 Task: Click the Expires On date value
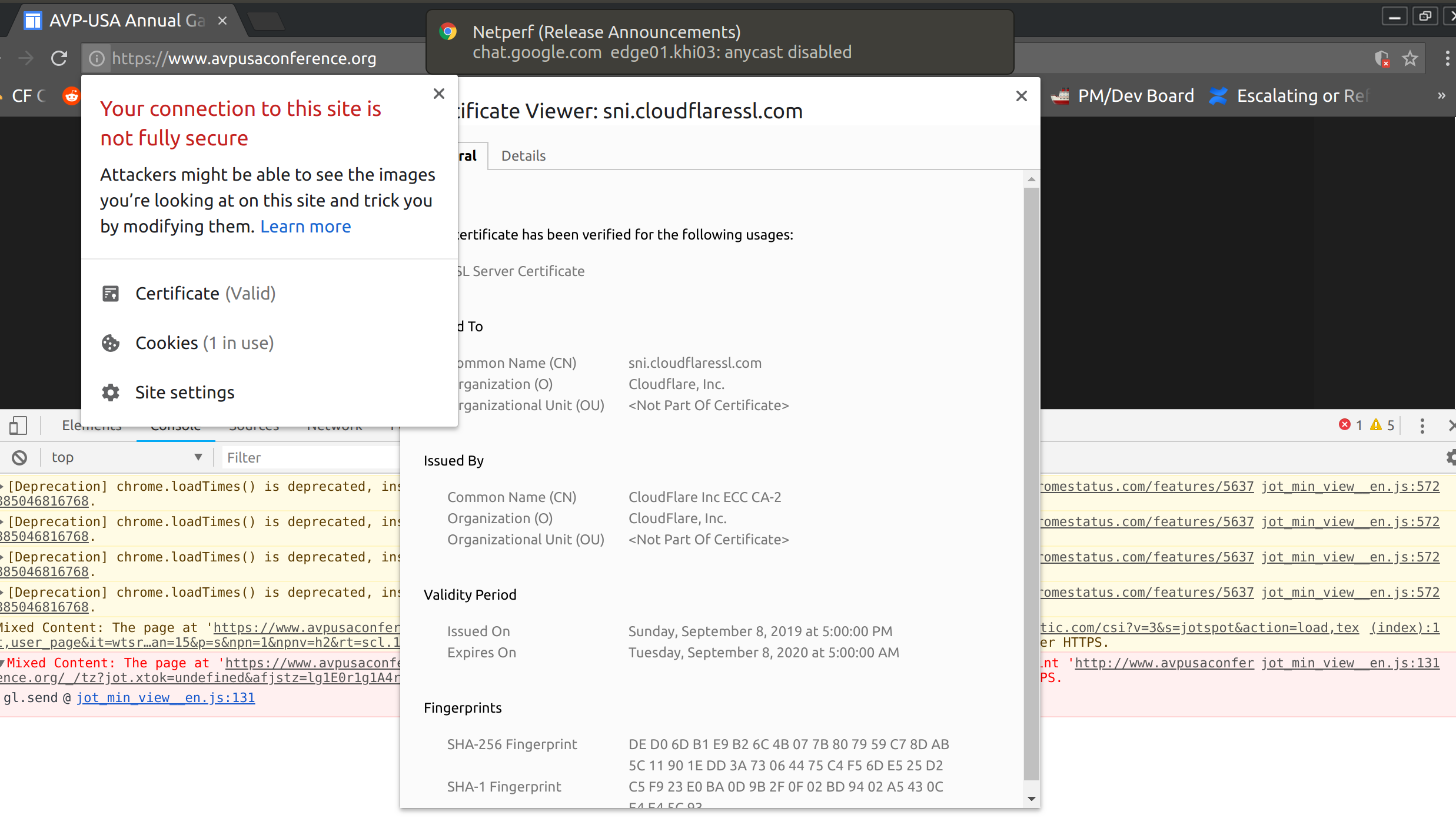pos(764,653)
